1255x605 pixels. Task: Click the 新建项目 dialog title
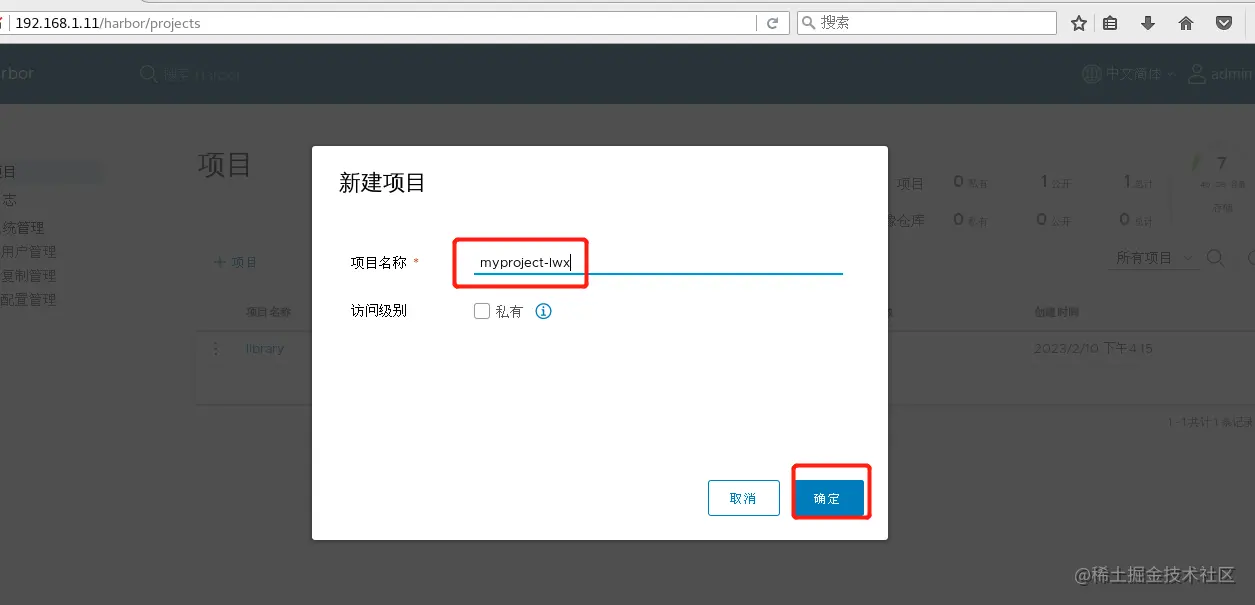coord(382,182)
